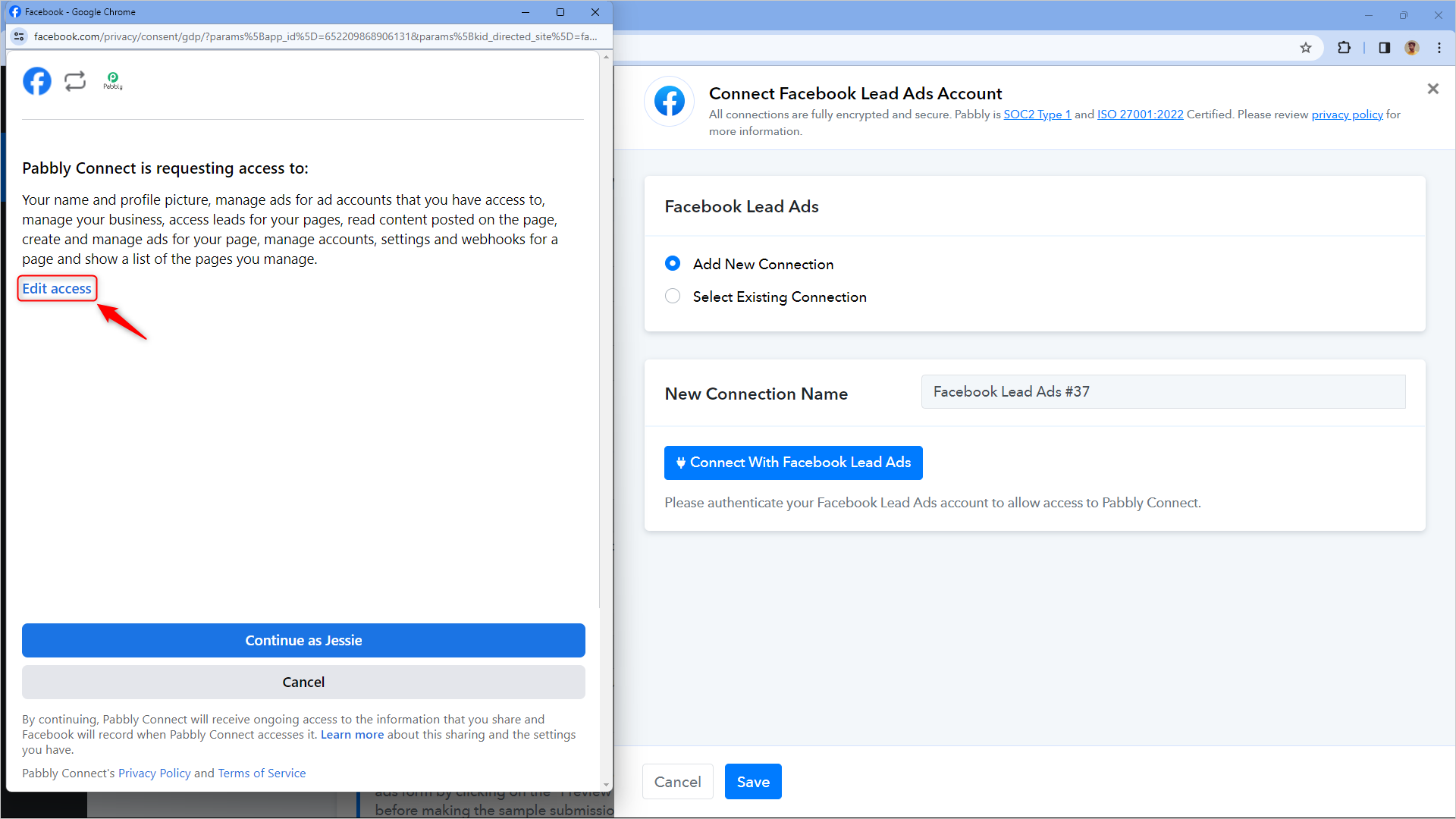Image resolution: width=1456 pixels, height=819 pixels.
Task: Cancel the Facebook consent request
Action: 303,682
